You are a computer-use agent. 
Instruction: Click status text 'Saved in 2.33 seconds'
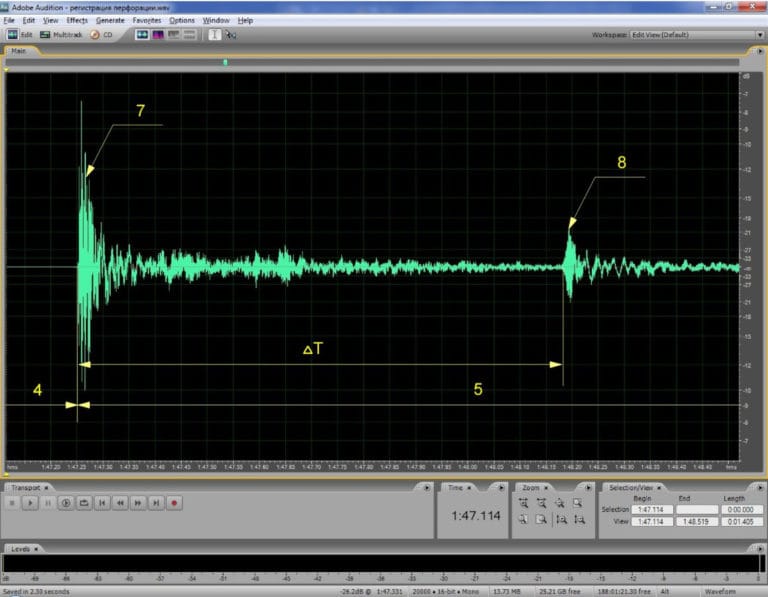coord(36,592)
